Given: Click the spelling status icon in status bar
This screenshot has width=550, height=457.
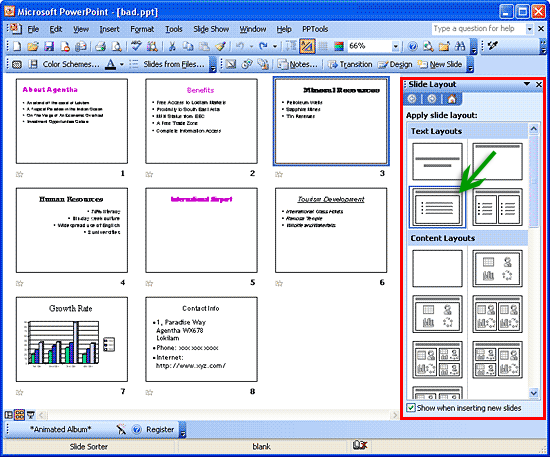Looking at the screenshot, I should click(x=360, y=445).
